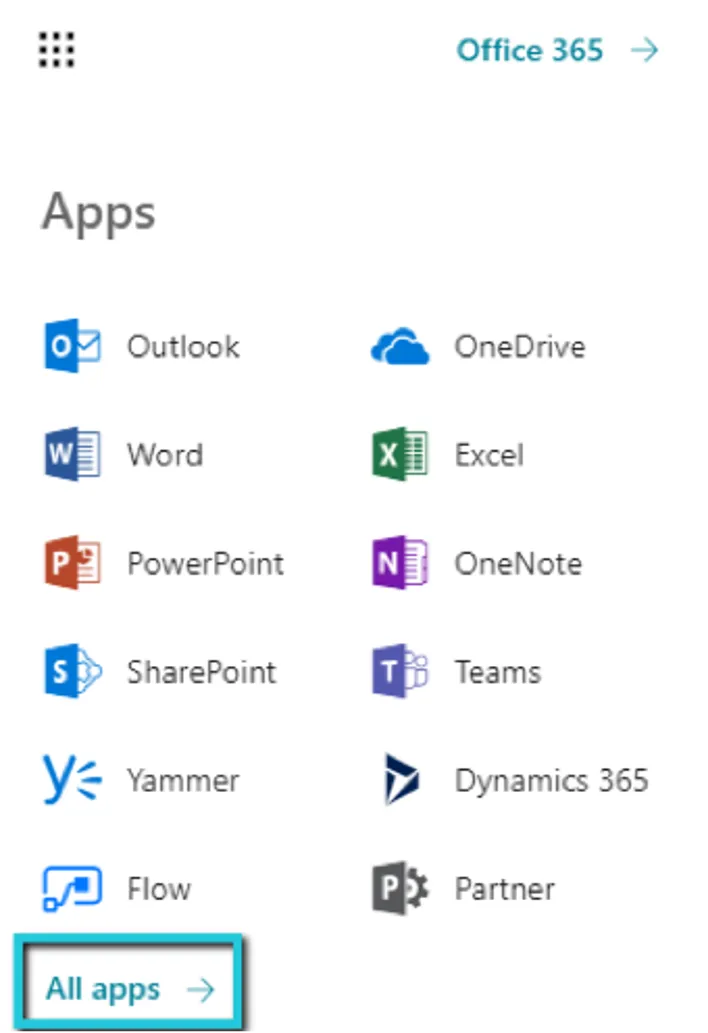The height and width of the screenshot is (1033, 708).
Task: Open the app launcher waffle icon
Action: click(x=56, y=49)
